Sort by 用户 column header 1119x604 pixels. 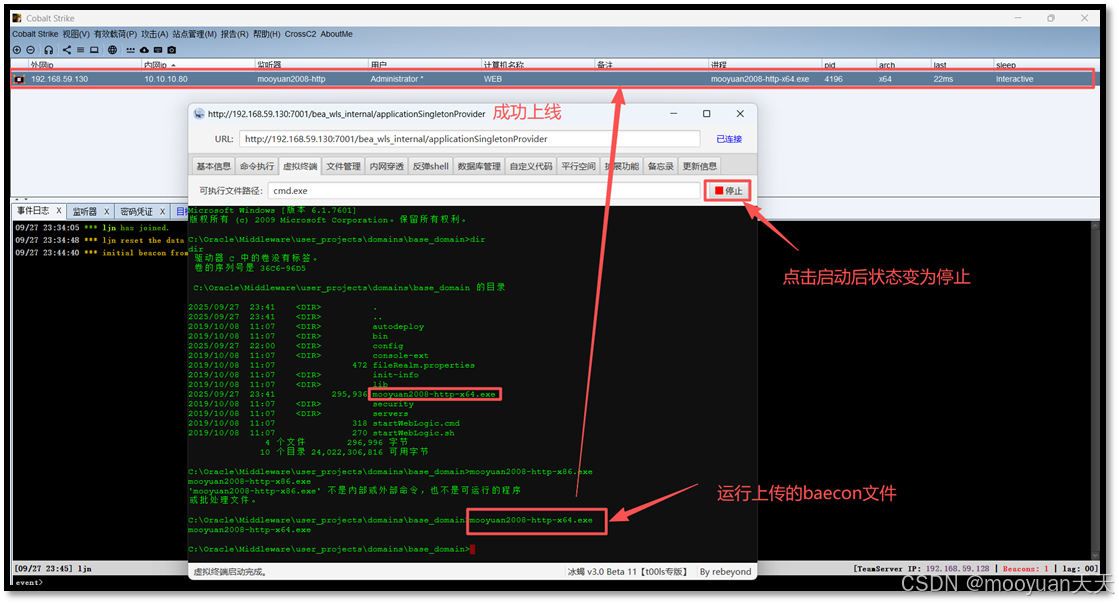[x=424, y=65]
